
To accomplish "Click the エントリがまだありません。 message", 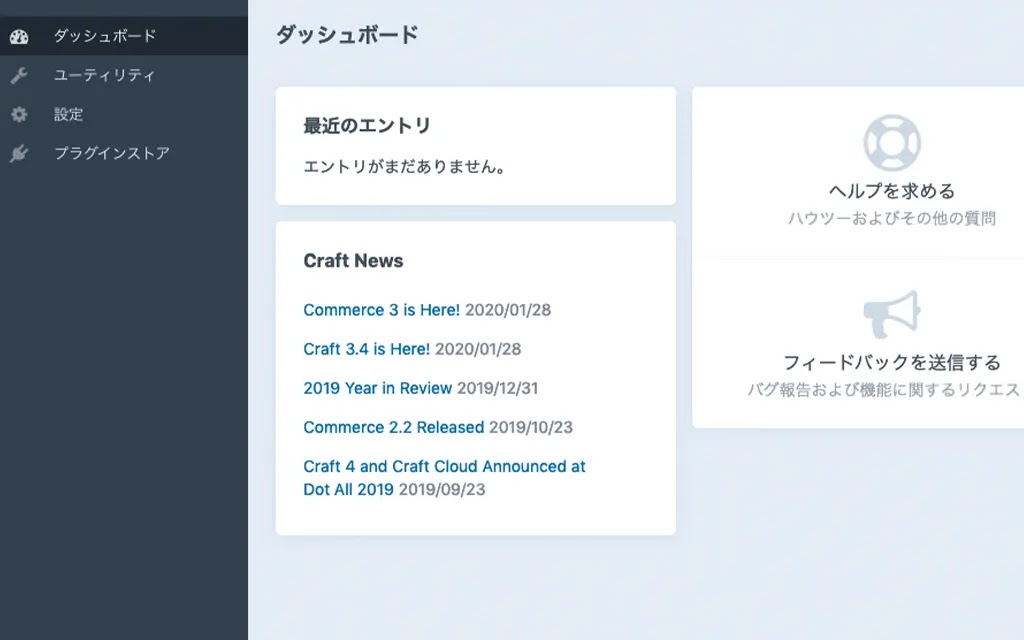I will tap(405, 167).
